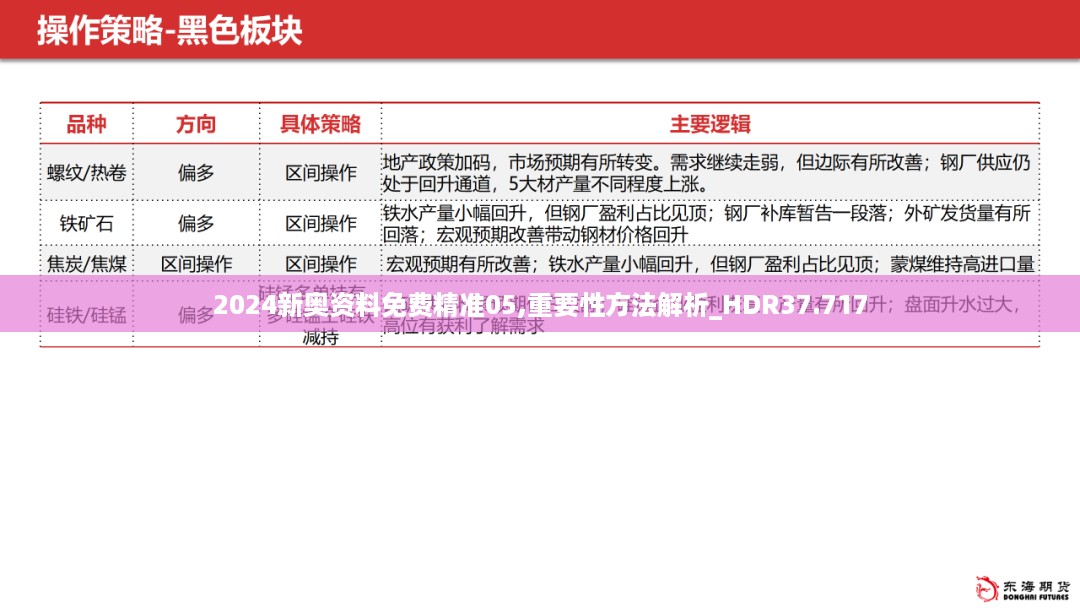Click 区间操作 strategy in 焦炭/焦煤 row
The image size is (1080, 608).
[x=321, y=264]
